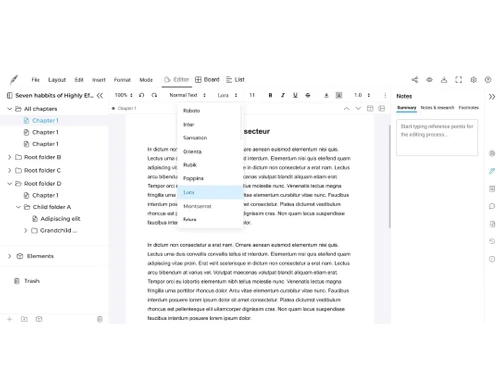This screenshot has width=500, height=375.
Task: Click the redo arrow icon
Action: 154,95
